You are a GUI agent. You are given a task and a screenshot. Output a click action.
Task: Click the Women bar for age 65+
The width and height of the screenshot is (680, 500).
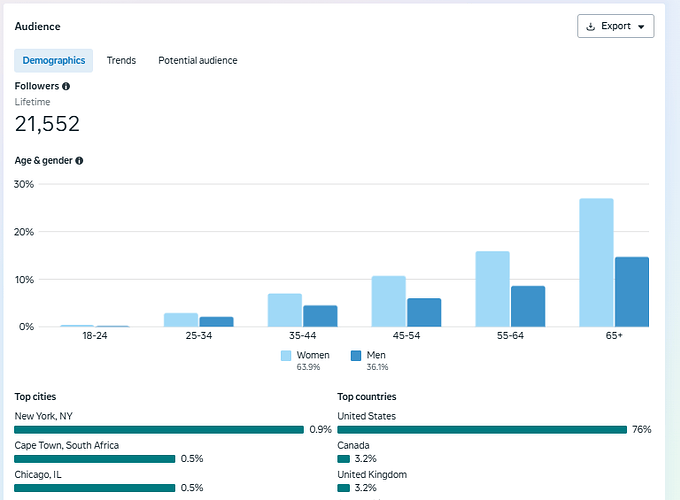coord(596,262)
